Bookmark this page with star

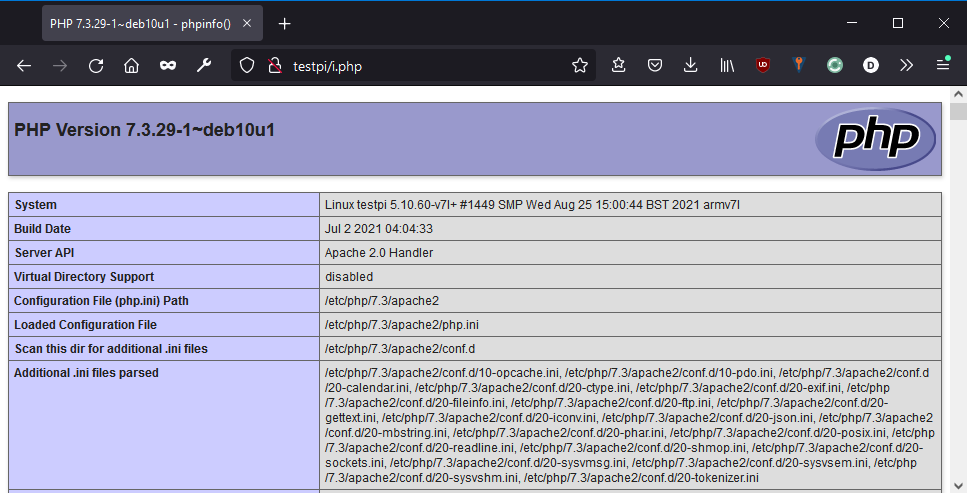tap(580, 65)
